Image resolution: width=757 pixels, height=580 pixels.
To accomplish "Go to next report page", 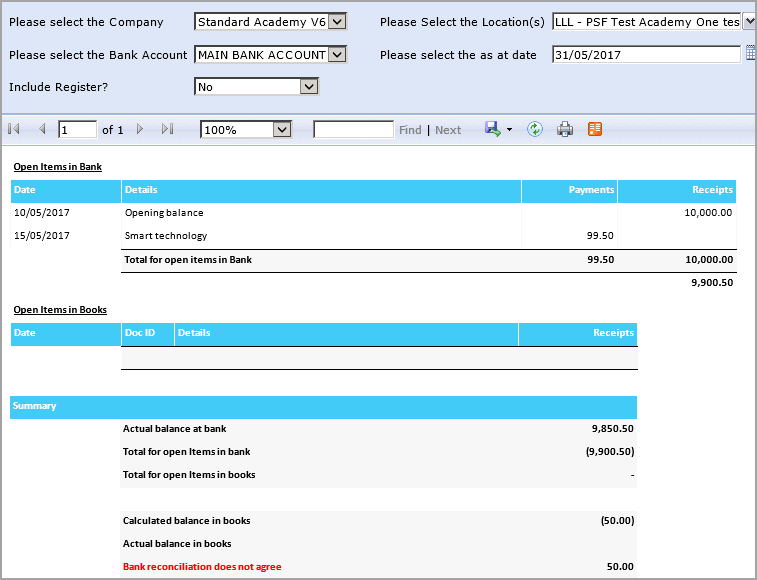I will click(140, 130).
